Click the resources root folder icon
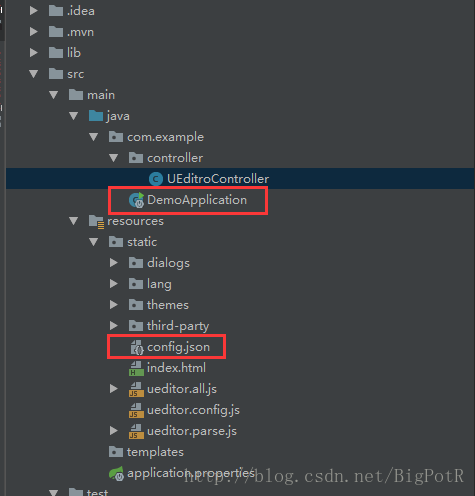 click(96, 222)
